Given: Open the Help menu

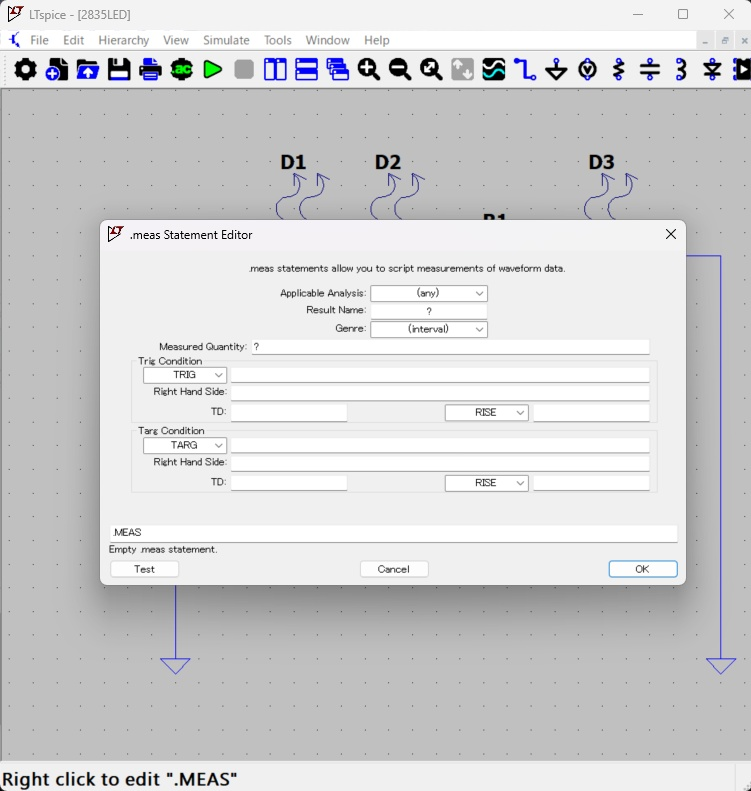Looking at the screenshot, I should click(377, 40).
